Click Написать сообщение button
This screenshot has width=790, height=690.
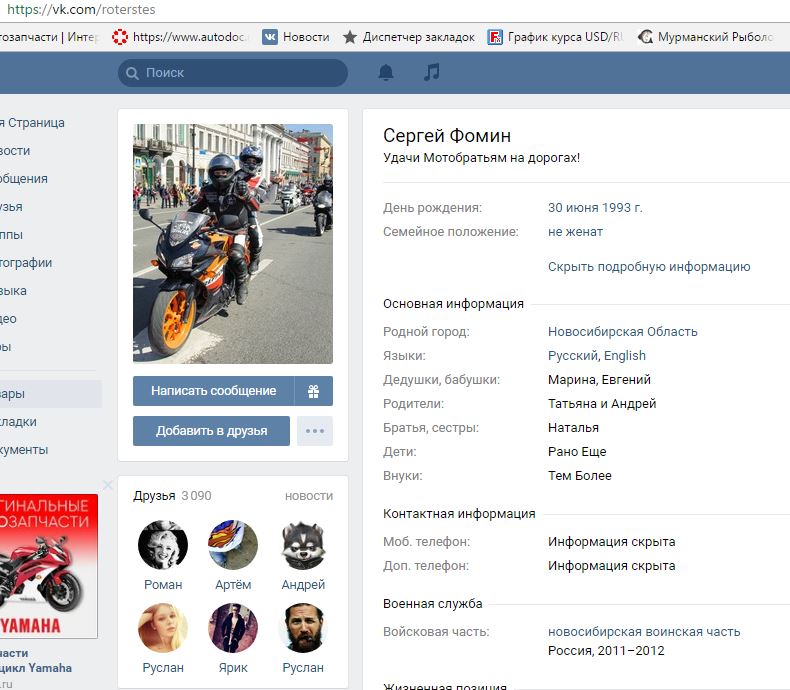213,391
